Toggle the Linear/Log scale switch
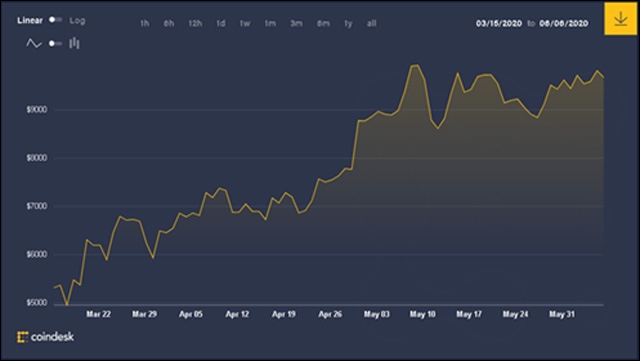640x361 pixels. pos(55,20)
